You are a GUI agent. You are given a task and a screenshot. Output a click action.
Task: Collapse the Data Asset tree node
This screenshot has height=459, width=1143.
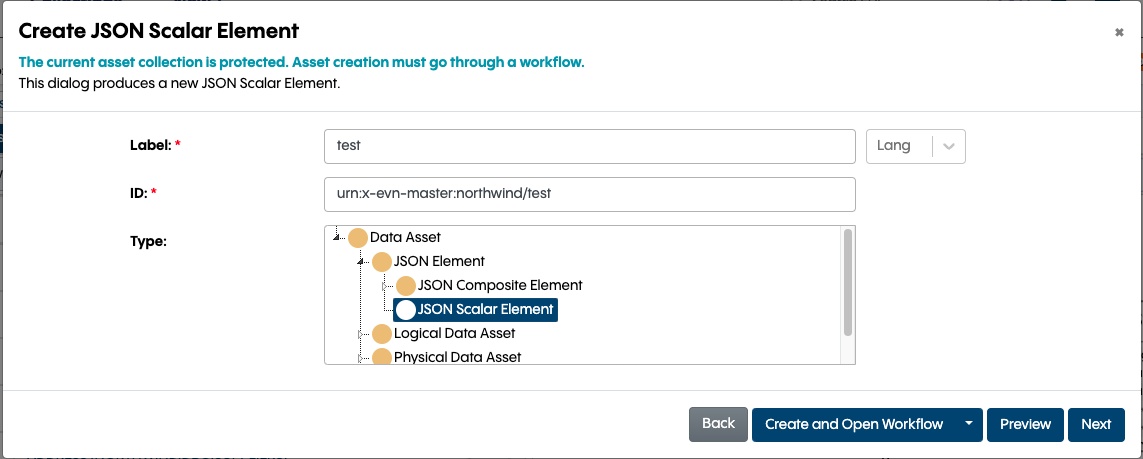[339, 238]
